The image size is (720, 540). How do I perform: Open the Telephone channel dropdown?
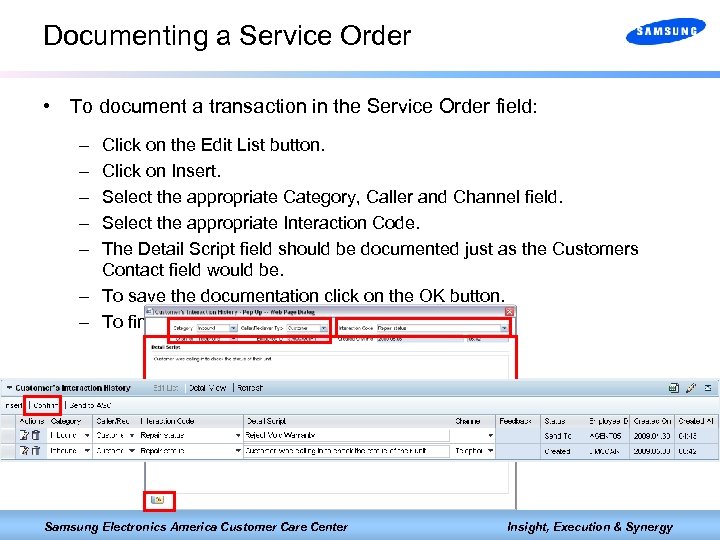click(x=490, y=451)
